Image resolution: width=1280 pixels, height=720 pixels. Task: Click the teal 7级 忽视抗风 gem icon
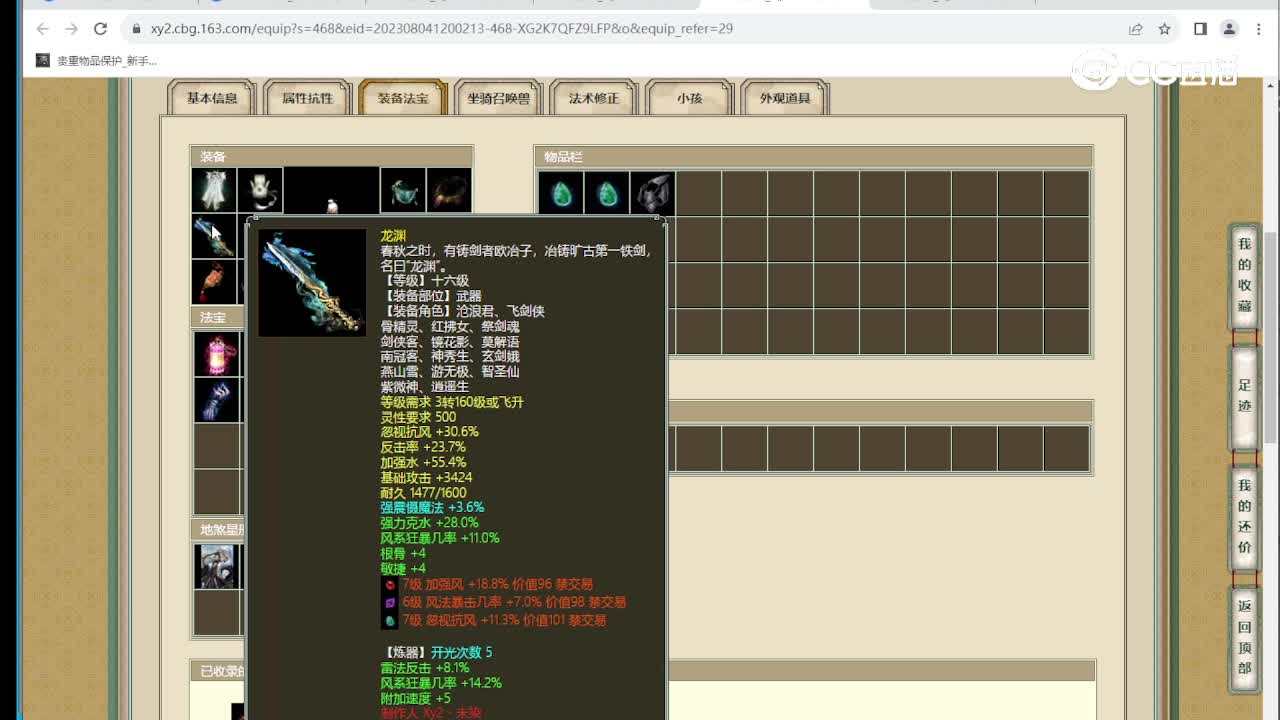click(390, 620)
